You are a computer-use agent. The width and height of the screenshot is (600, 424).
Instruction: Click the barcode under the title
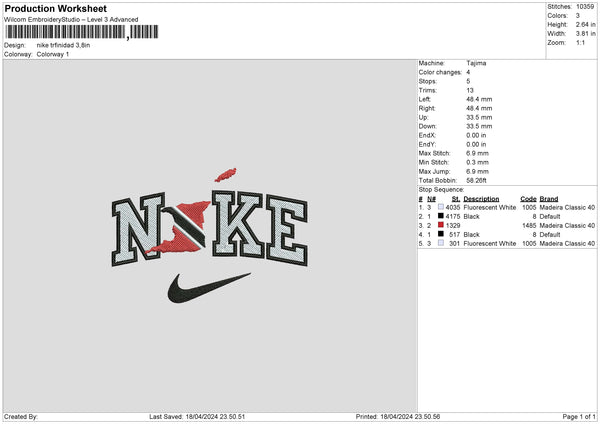pyautogui.click(x=82, y=32)
